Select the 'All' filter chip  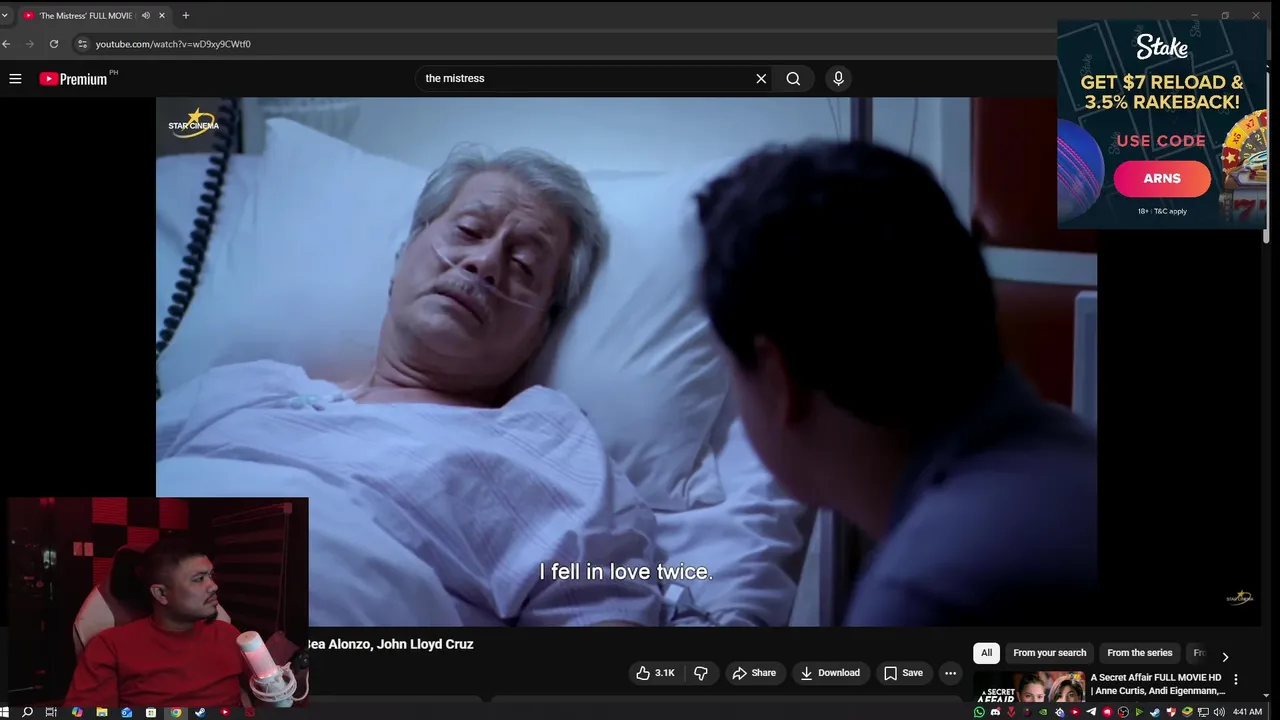click(x=986, y=653)
